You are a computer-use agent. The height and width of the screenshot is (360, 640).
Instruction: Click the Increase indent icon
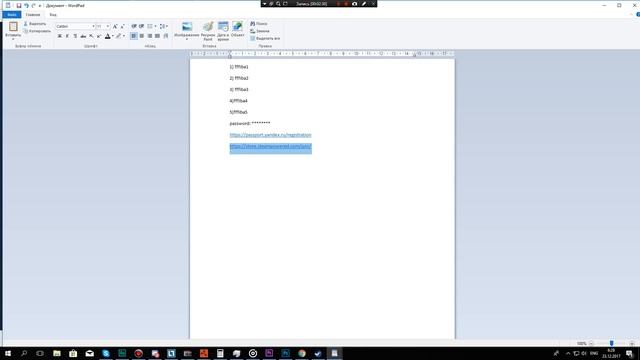click(141, 26)
